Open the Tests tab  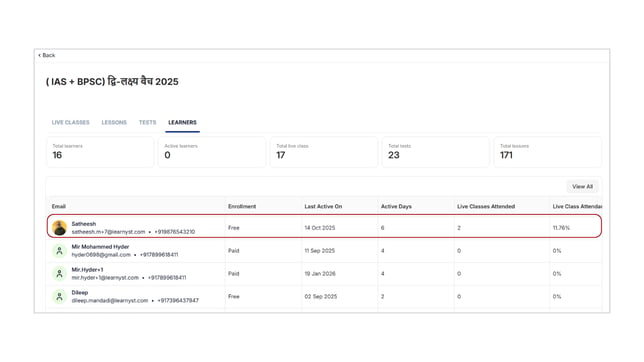coord(147,122)
